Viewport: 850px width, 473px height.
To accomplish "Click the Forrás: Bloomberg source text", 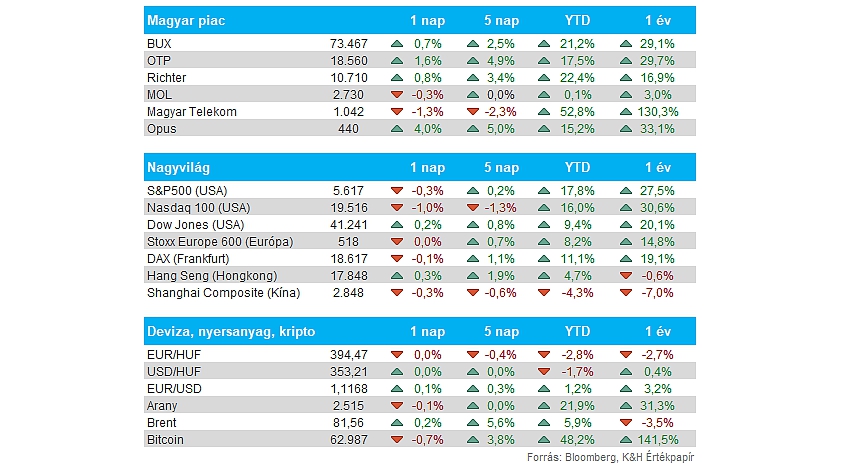I will point(571,457).
